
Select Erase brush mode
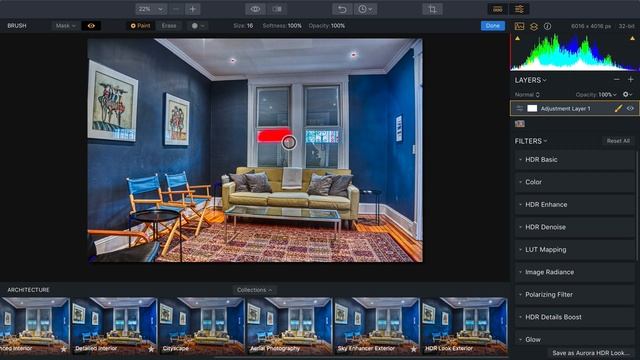click(x=169, y=26)
